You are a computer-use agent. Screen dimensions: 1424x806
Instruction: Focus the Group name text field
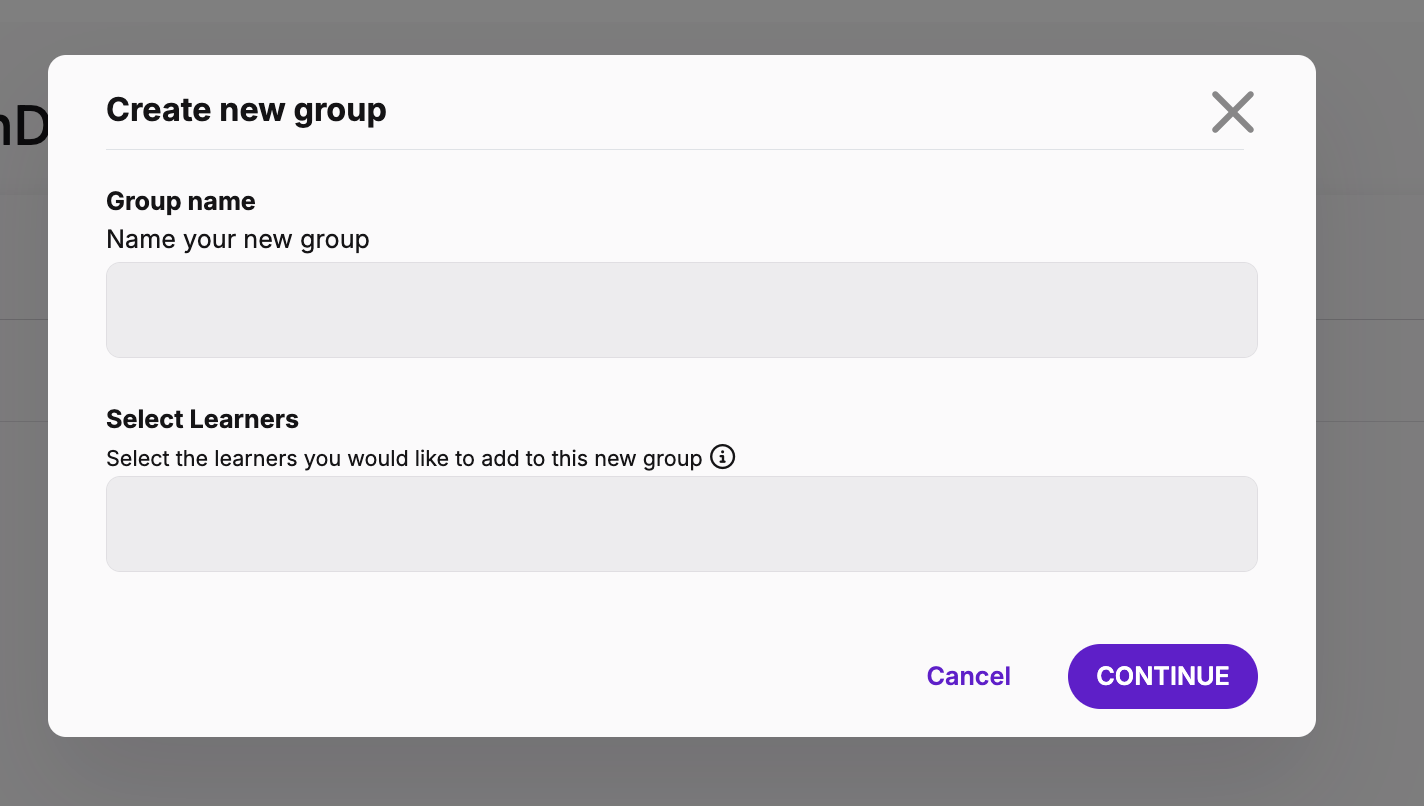point(681,310)
